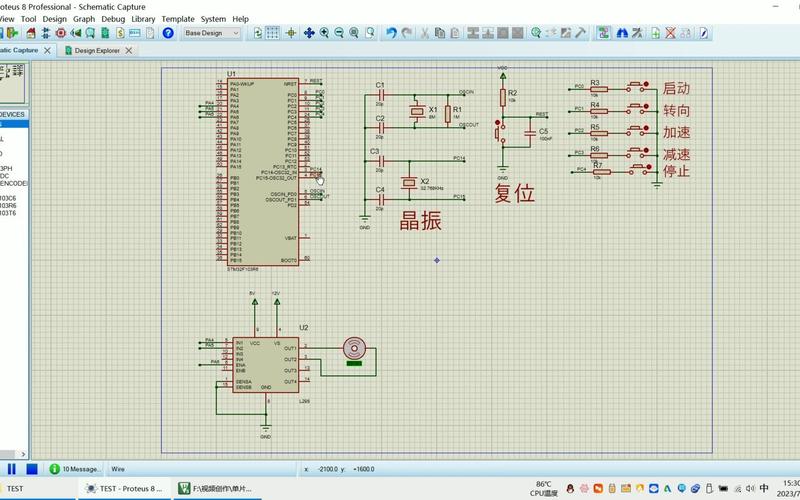
Task: Open the Library menu
Action: coord(143,18)
